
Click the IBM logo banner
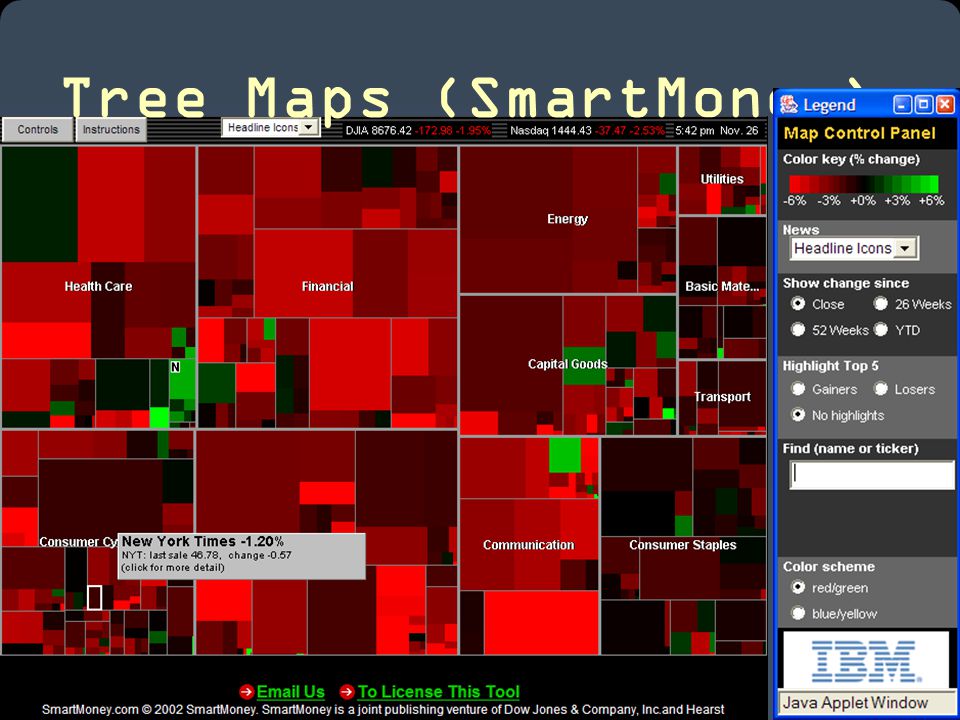[x=866, y=661]
